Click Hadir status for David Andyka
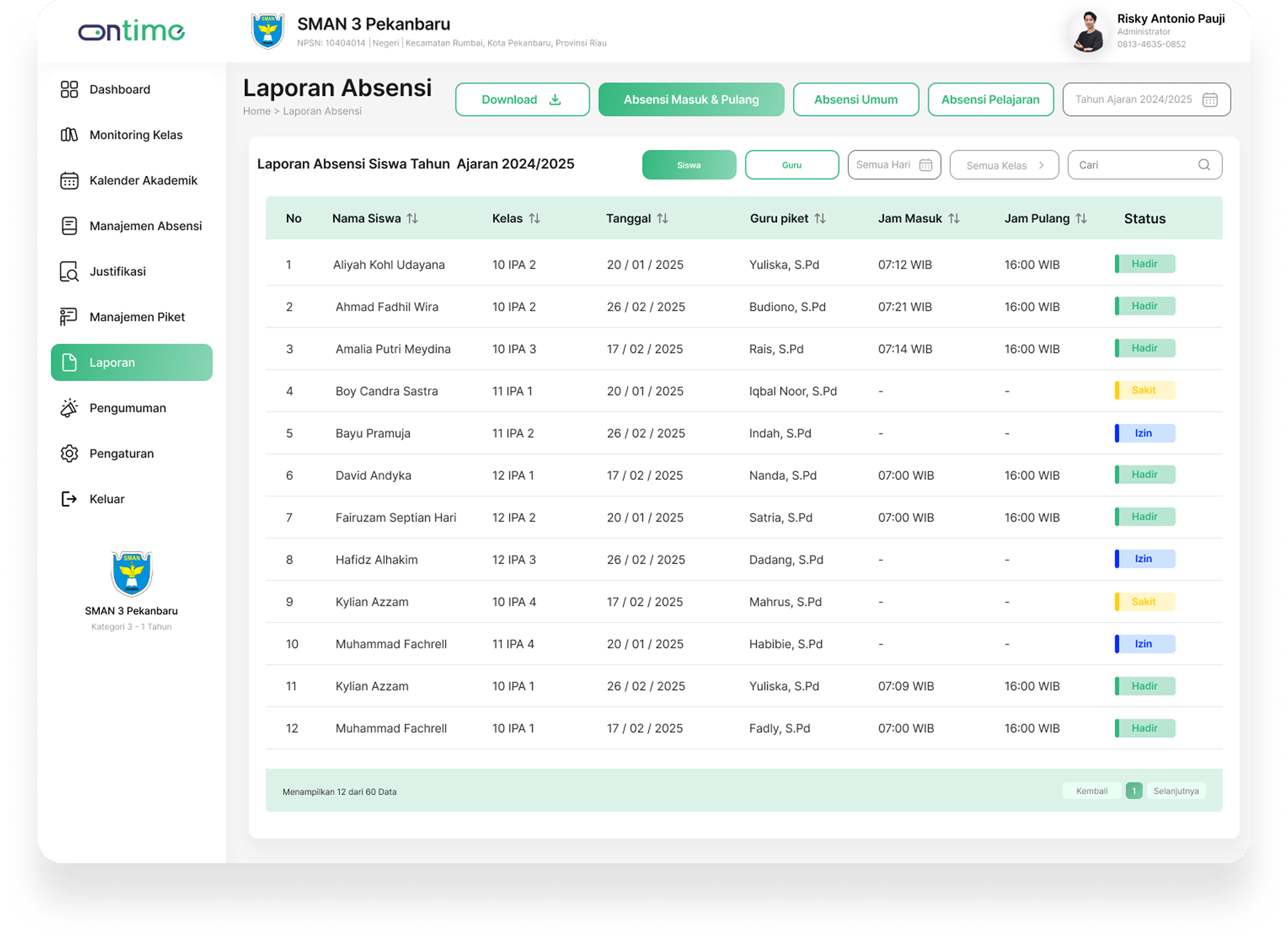The width and height of the screenshot is (1288, 938). (1145, 475)
